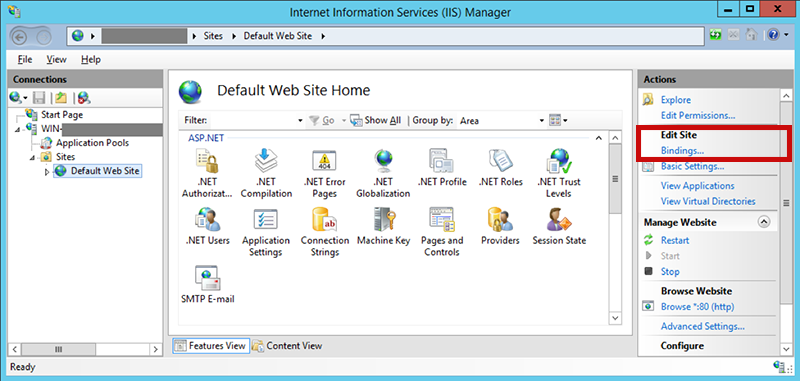Open the File menu
This screenshot has width=800, height=381.
click(25, 59)
